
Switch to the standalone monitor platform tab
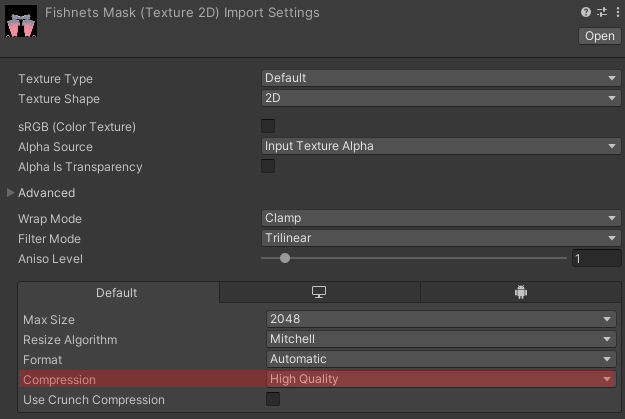click(319, 292)
